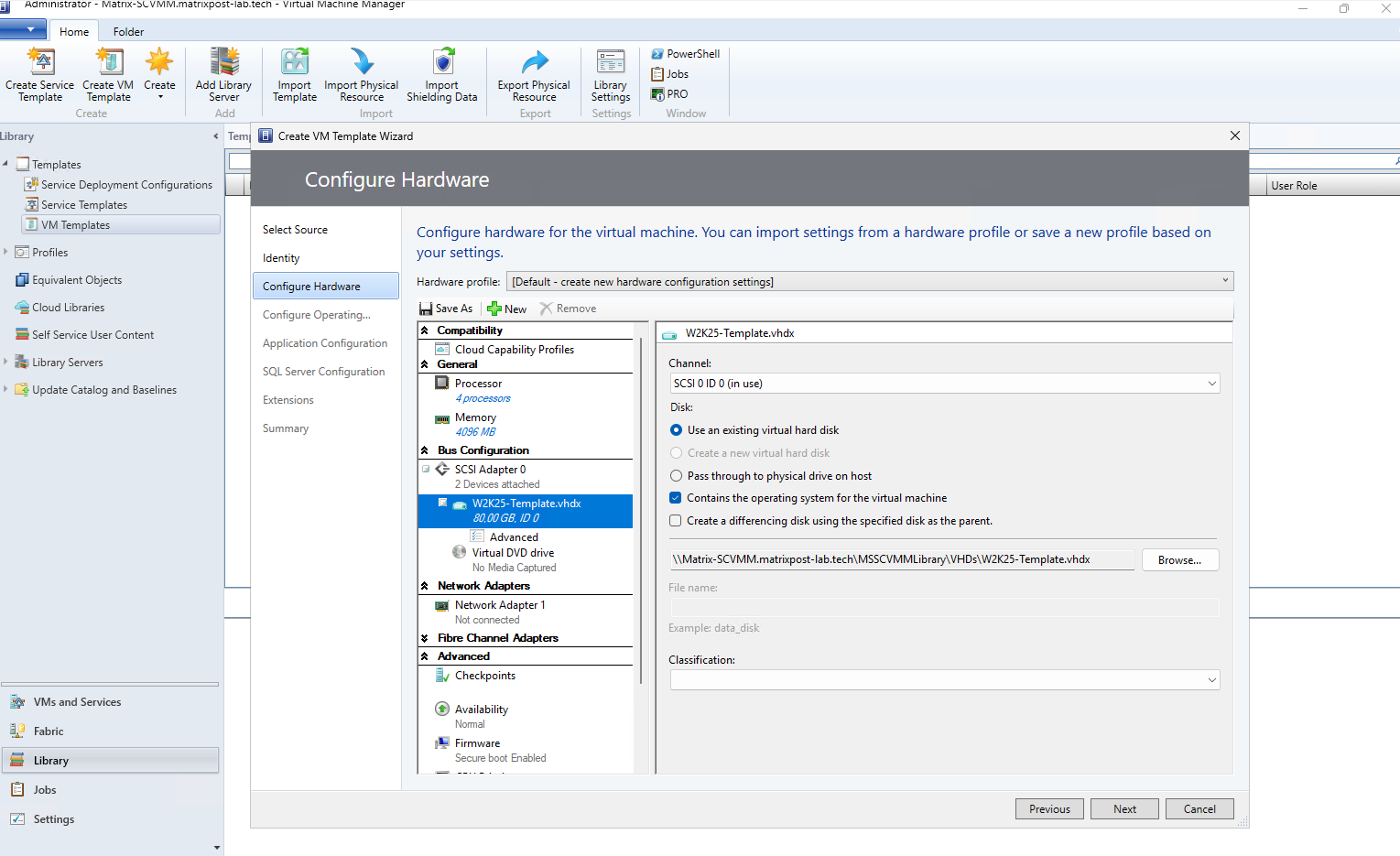Expand the Profiles tree node
Image resolution: width=1400 pixels, height=856 pixels.
[x=5, y=252]
